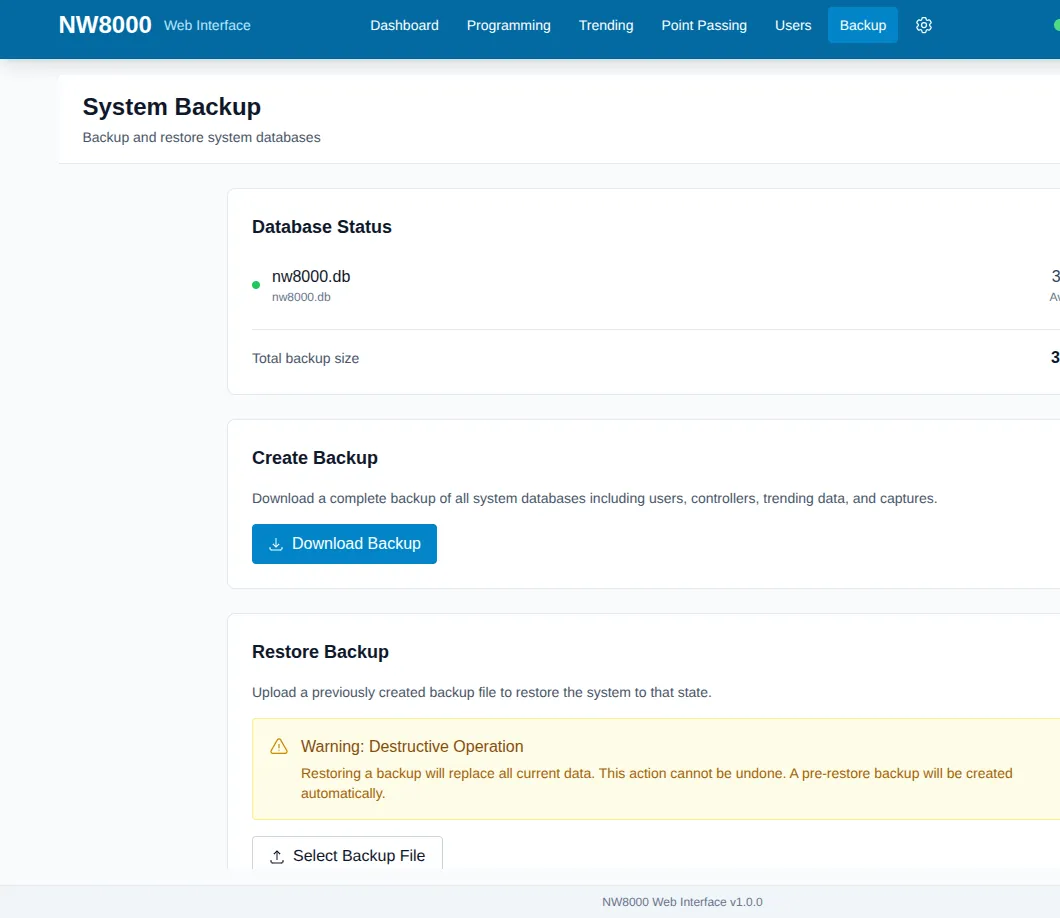This screenshot has width=1060, height=918.
Task: Click the Web Interface subtitle text
Action: tap(207, 26)
